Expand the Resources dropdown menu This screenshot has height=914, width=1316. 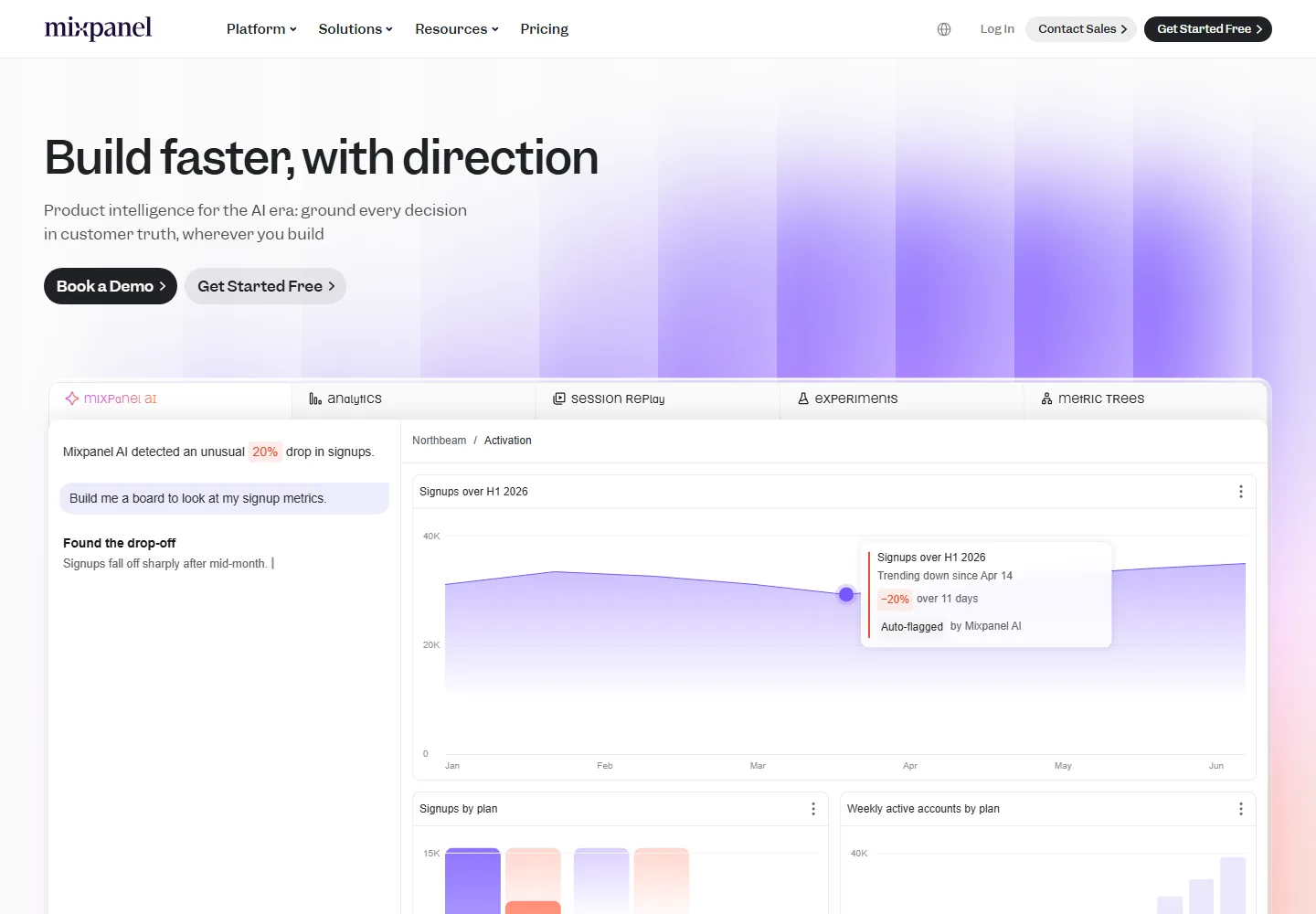tap(457, 29)
